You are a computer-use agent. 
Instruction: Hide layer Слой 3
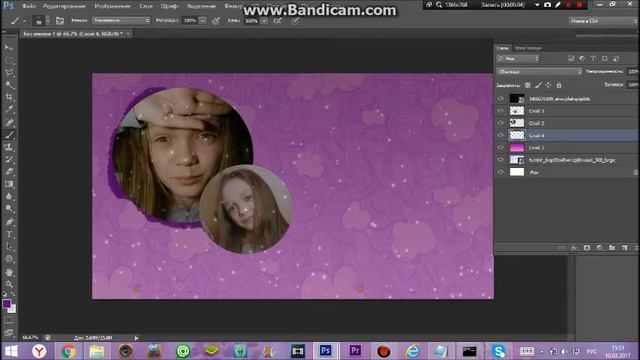tap(501, 111)
